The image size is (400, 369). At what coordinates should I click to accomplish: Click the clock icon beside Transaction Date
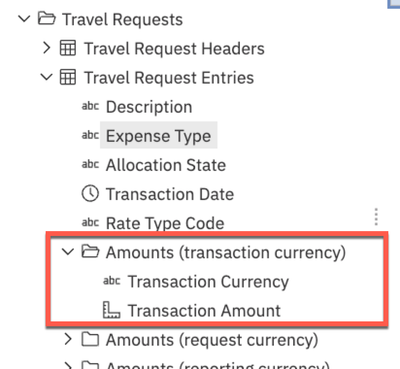pyautogui.click(x=90, y=194)
